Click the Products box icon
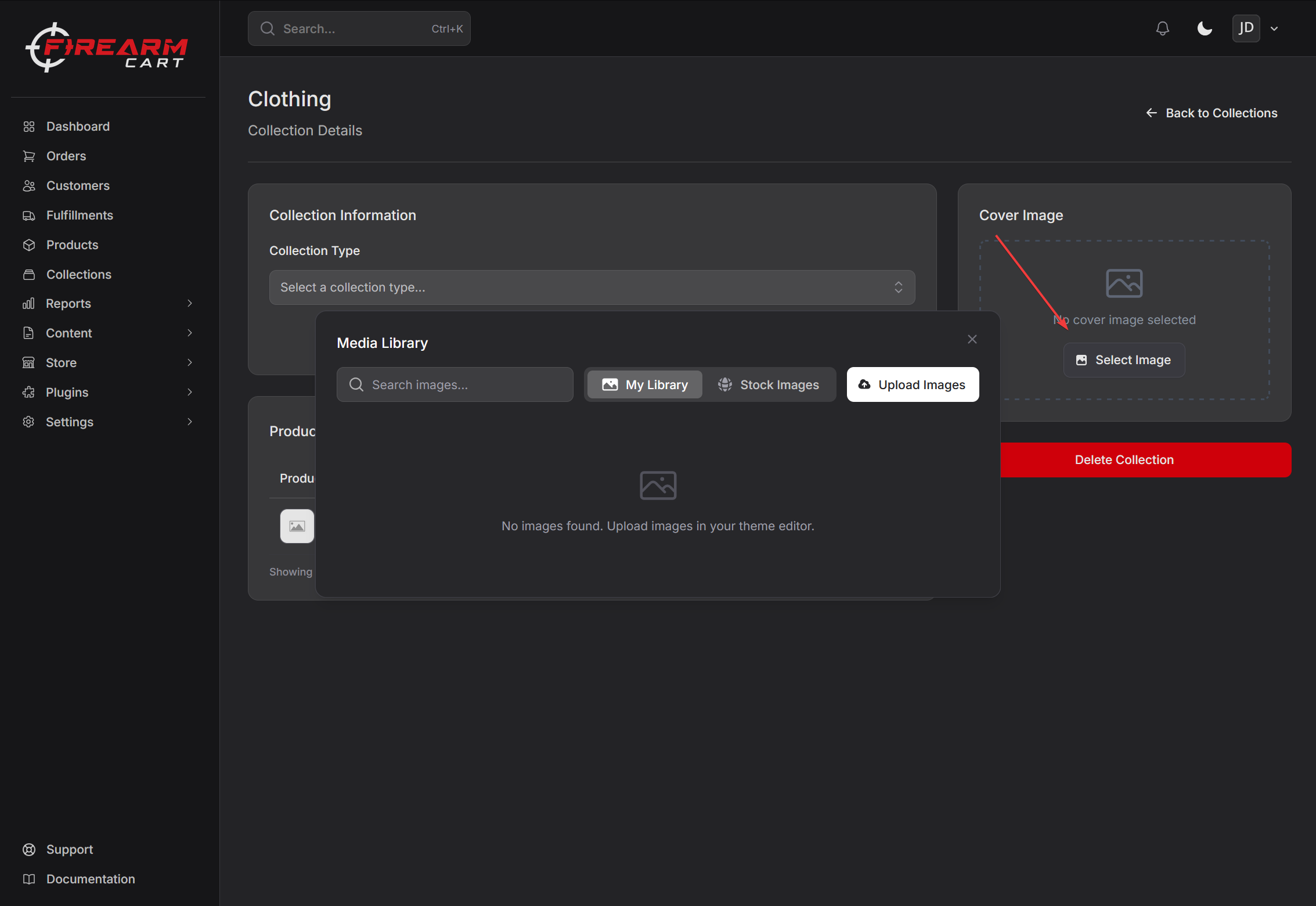 point(29,245)
